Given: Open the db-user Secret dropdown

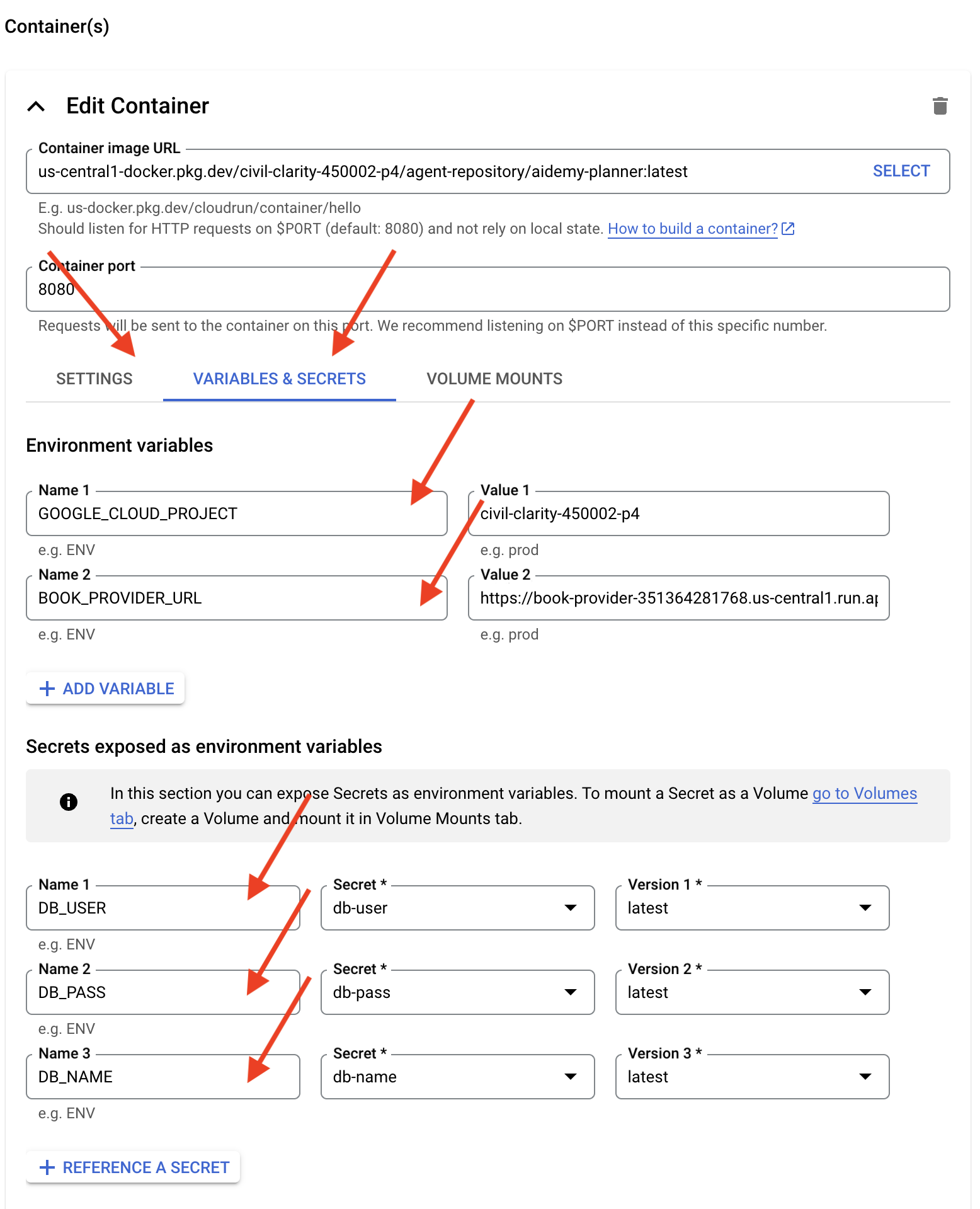Looking at the screenshot, I should (x=457, y=908).
